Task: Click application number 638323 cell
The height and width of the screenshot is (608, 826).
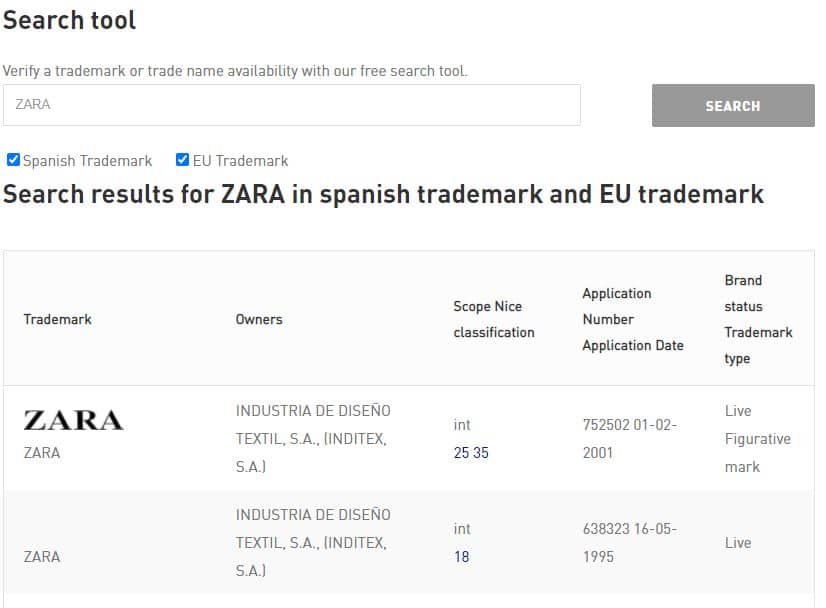Action: coord(630,543)
